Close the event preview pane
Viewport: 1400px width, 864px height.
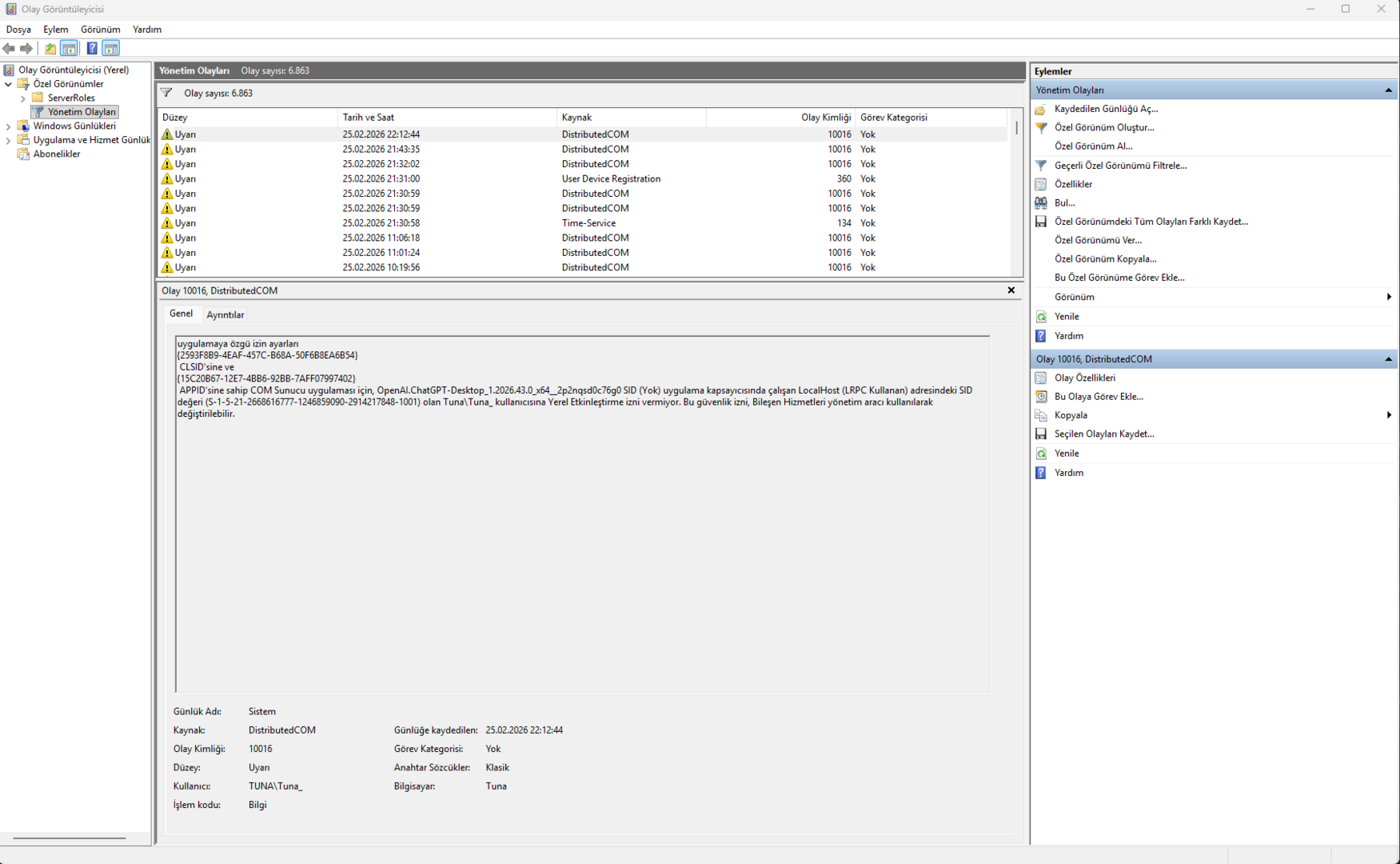(1011, 290)
